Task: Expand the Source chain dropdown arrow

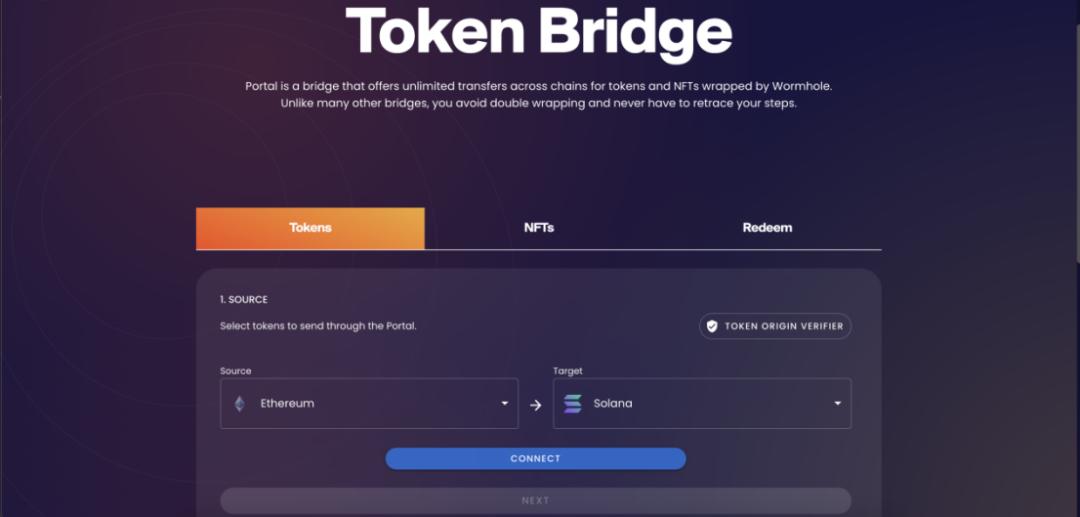Action: 504,404
